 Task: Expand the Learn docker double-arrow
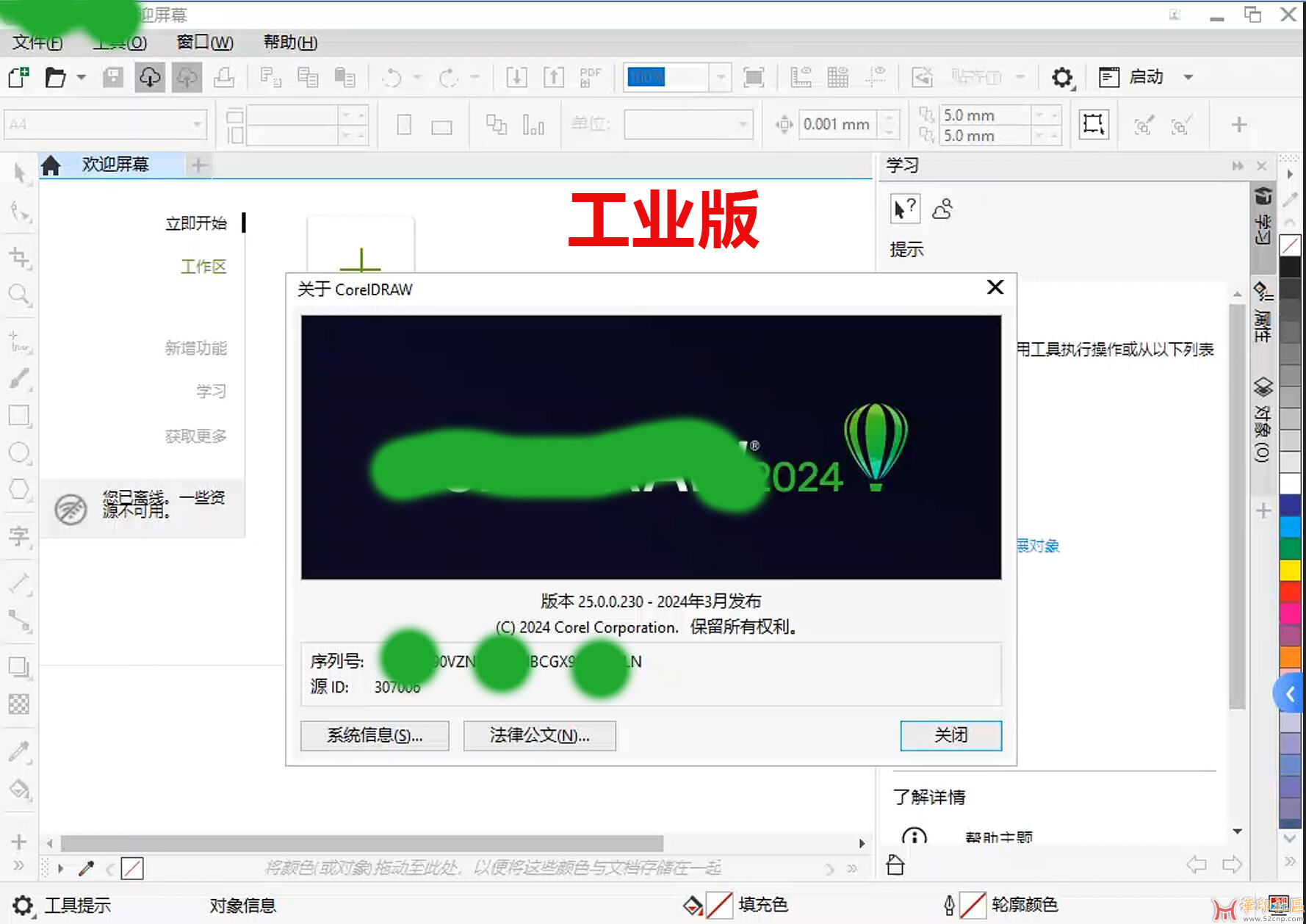pos(1238,166)
